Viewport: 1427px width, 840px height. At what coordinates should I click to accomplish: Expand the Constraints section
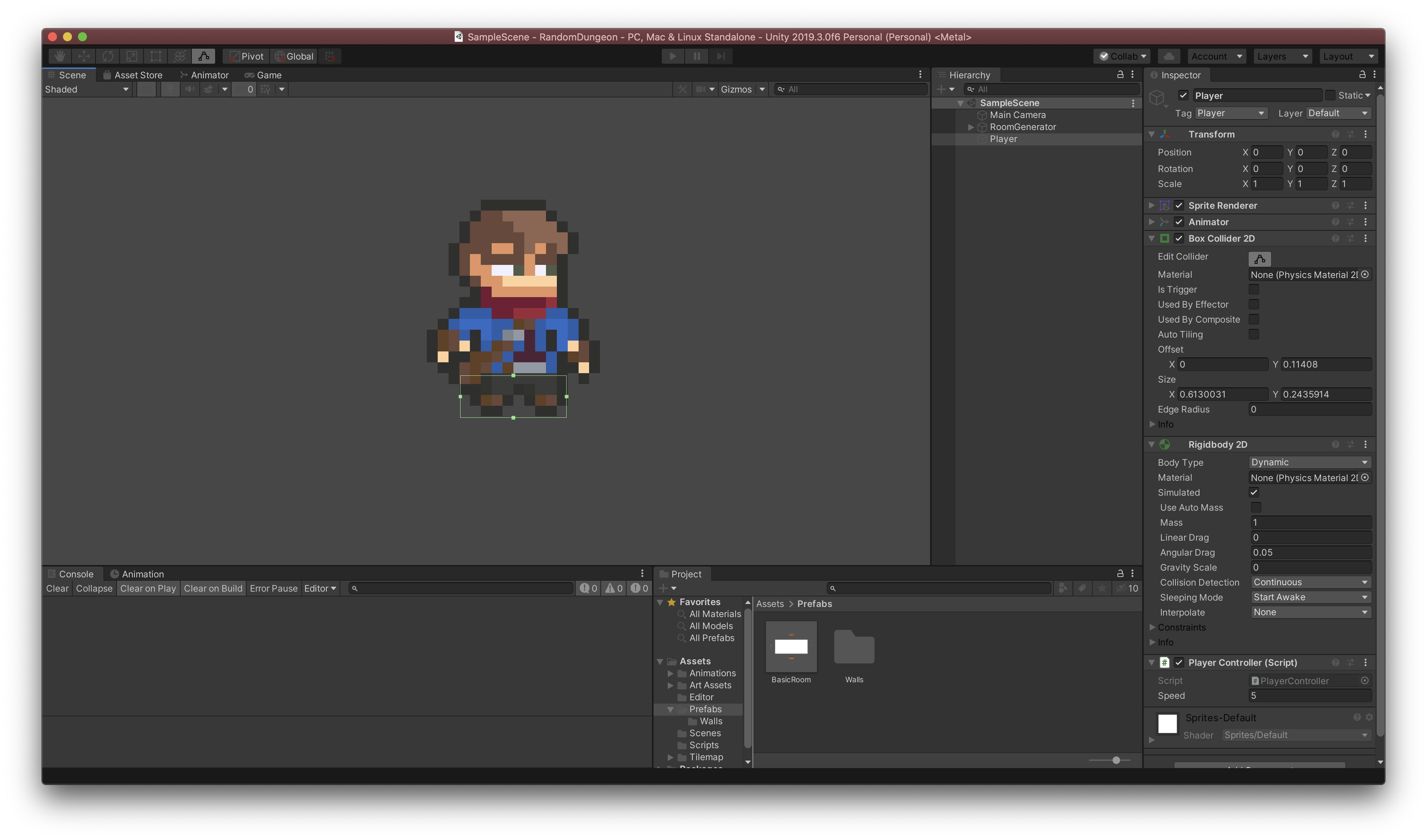[x=1152, y=627]
